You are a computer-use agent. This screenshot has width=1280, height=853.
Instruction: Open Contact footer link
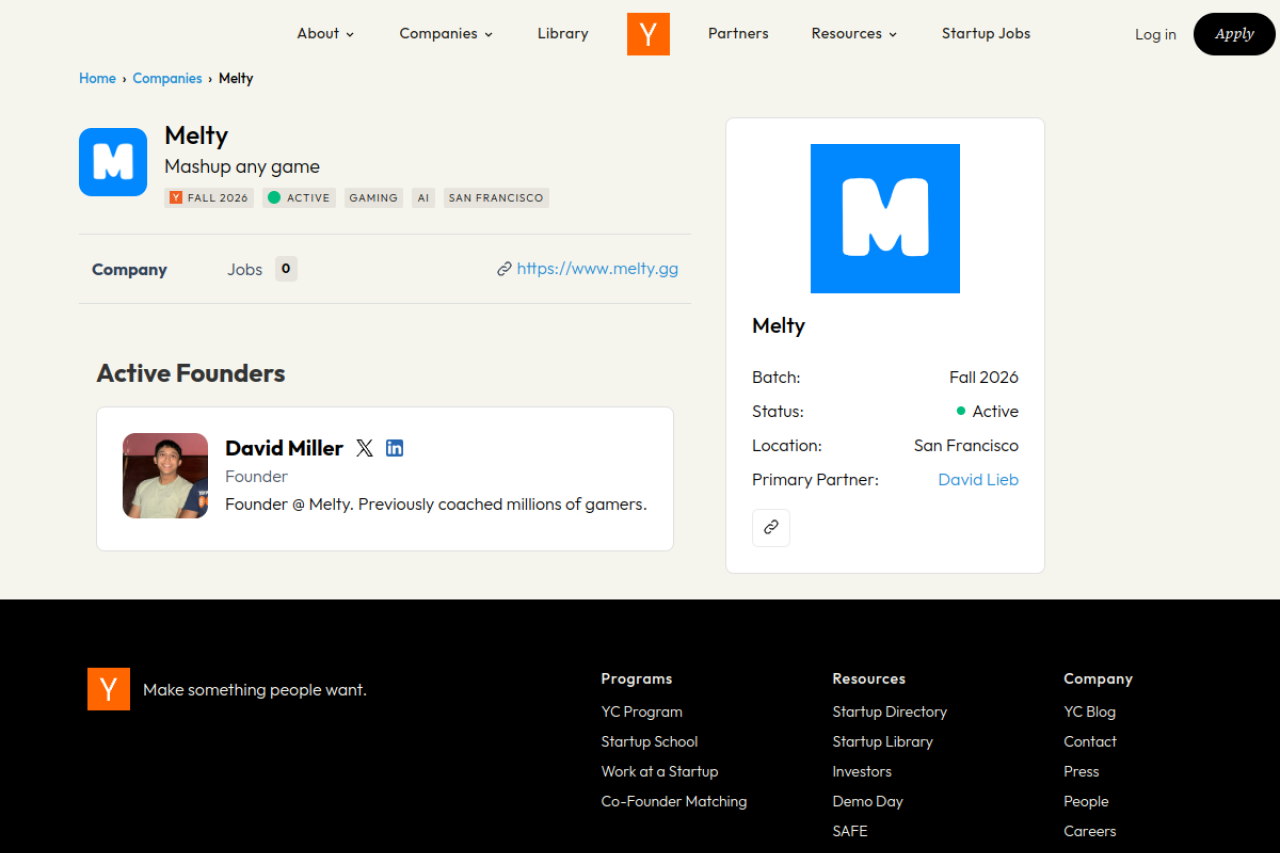(1090, 742)
